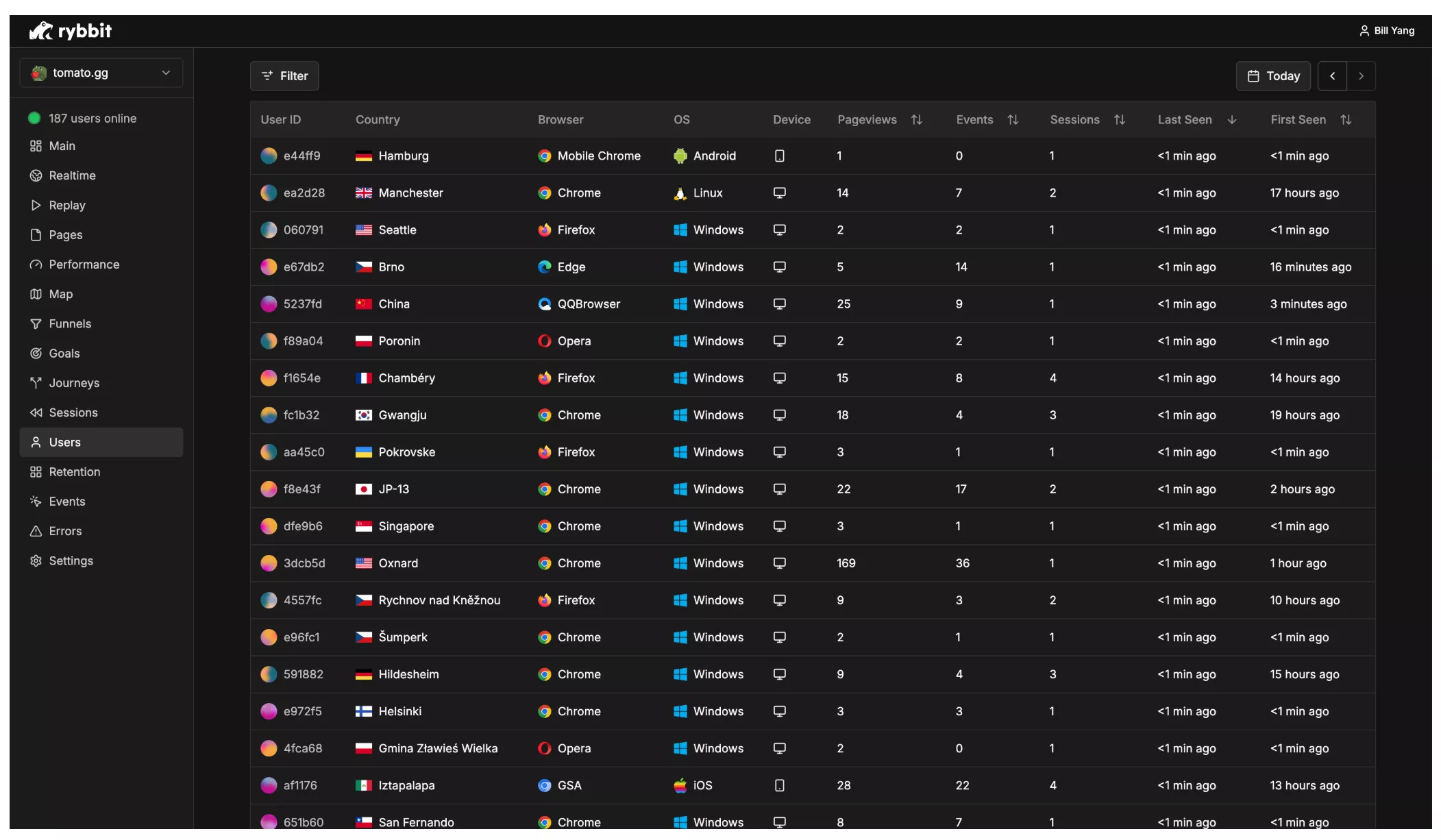This screenshot has width=1441, height=840.
Task: Switch to the Sessions page
Action: point(73,412)
